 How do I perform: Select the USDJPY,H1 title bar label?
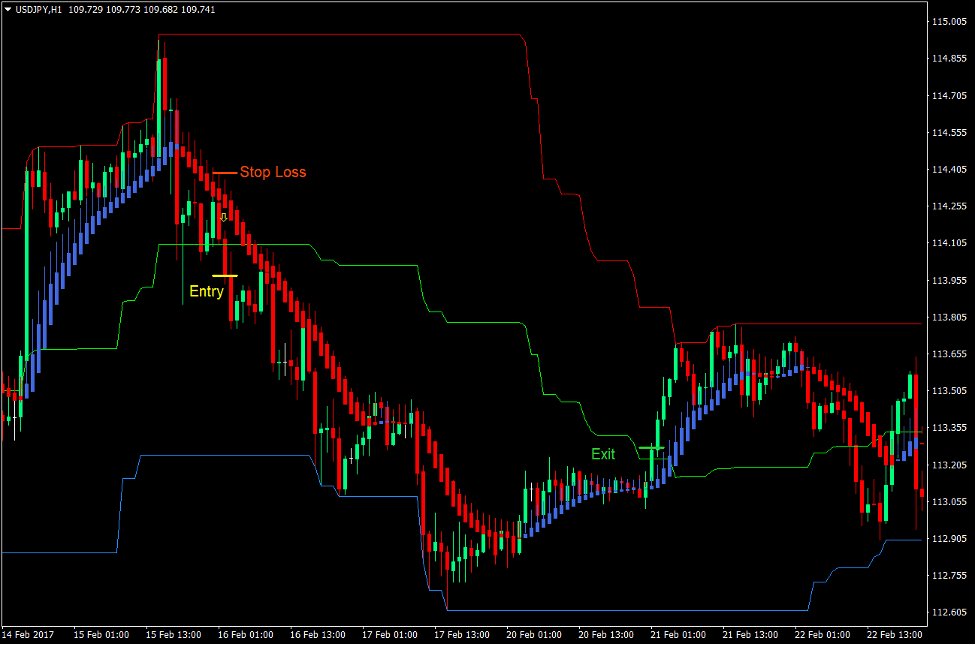point(40,9)
